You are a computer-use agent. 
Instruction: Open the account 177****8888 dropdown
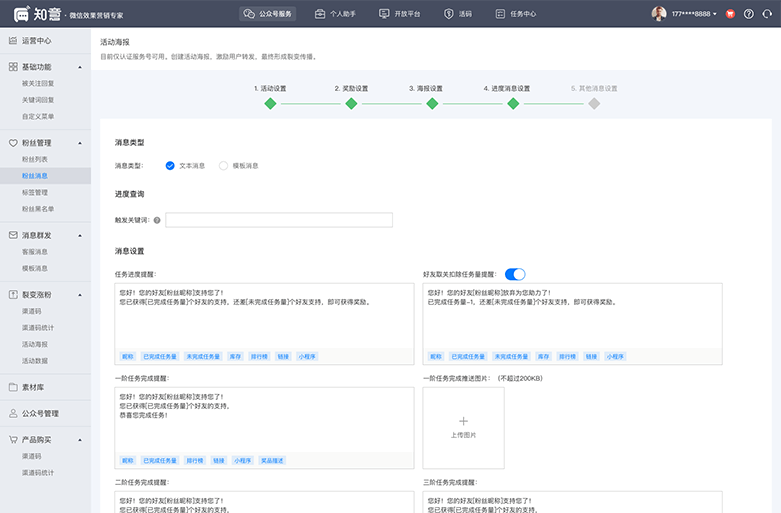(694, 14)
